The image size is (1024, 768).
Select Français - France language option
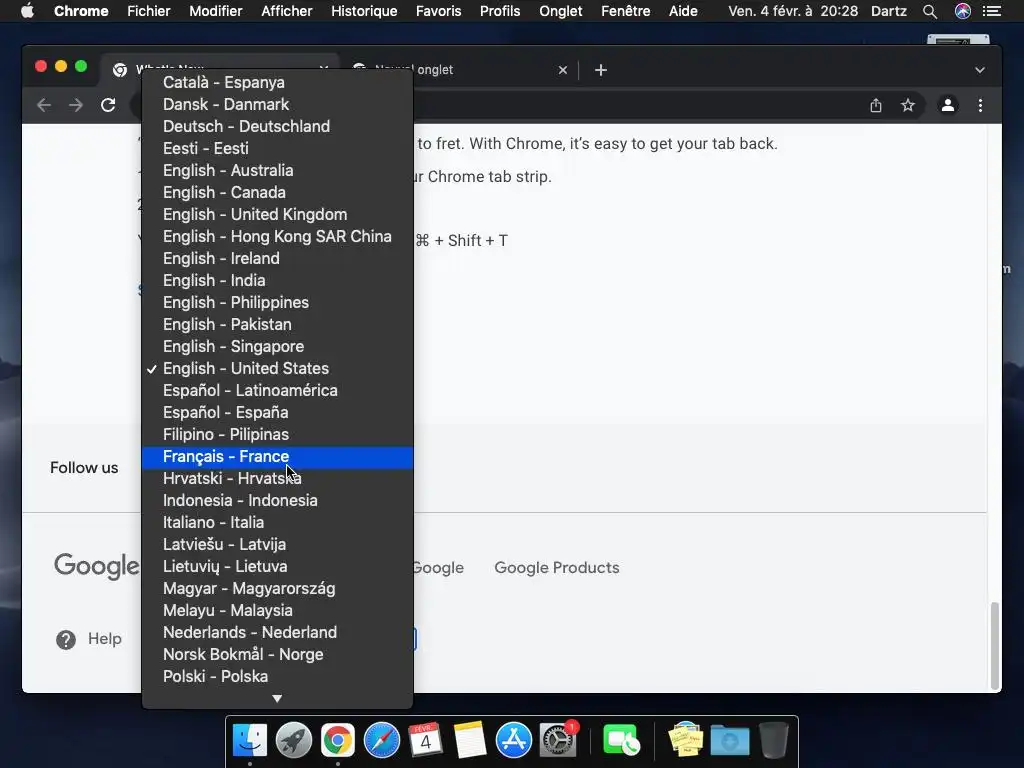(277, 456)
